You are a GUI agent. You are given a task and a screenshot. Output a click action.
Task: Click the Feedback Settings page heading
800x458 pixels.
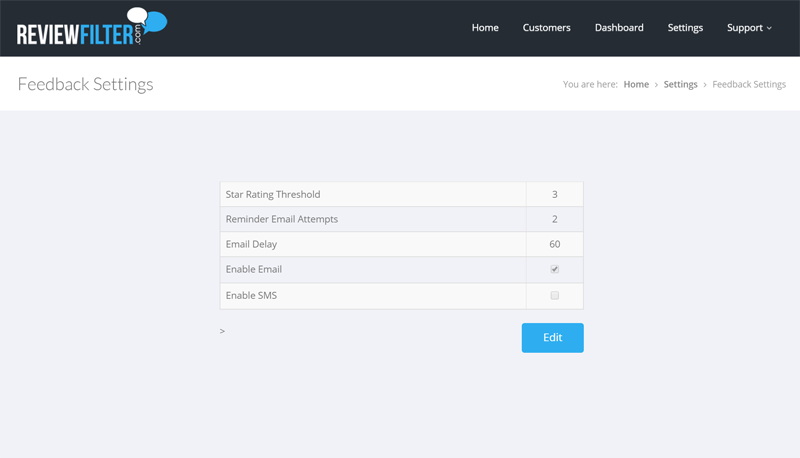[x=85, y=84]
